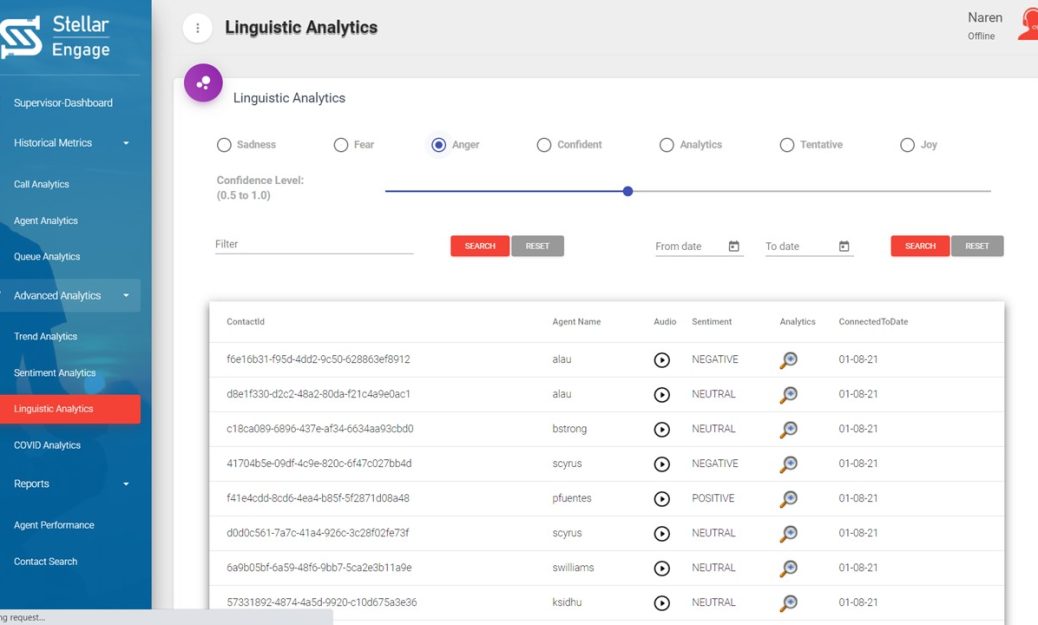Viewport: 1038px width, 625px height.
Task: Play audio for bstrong's contact c18ca089
Action: point(661,429)
